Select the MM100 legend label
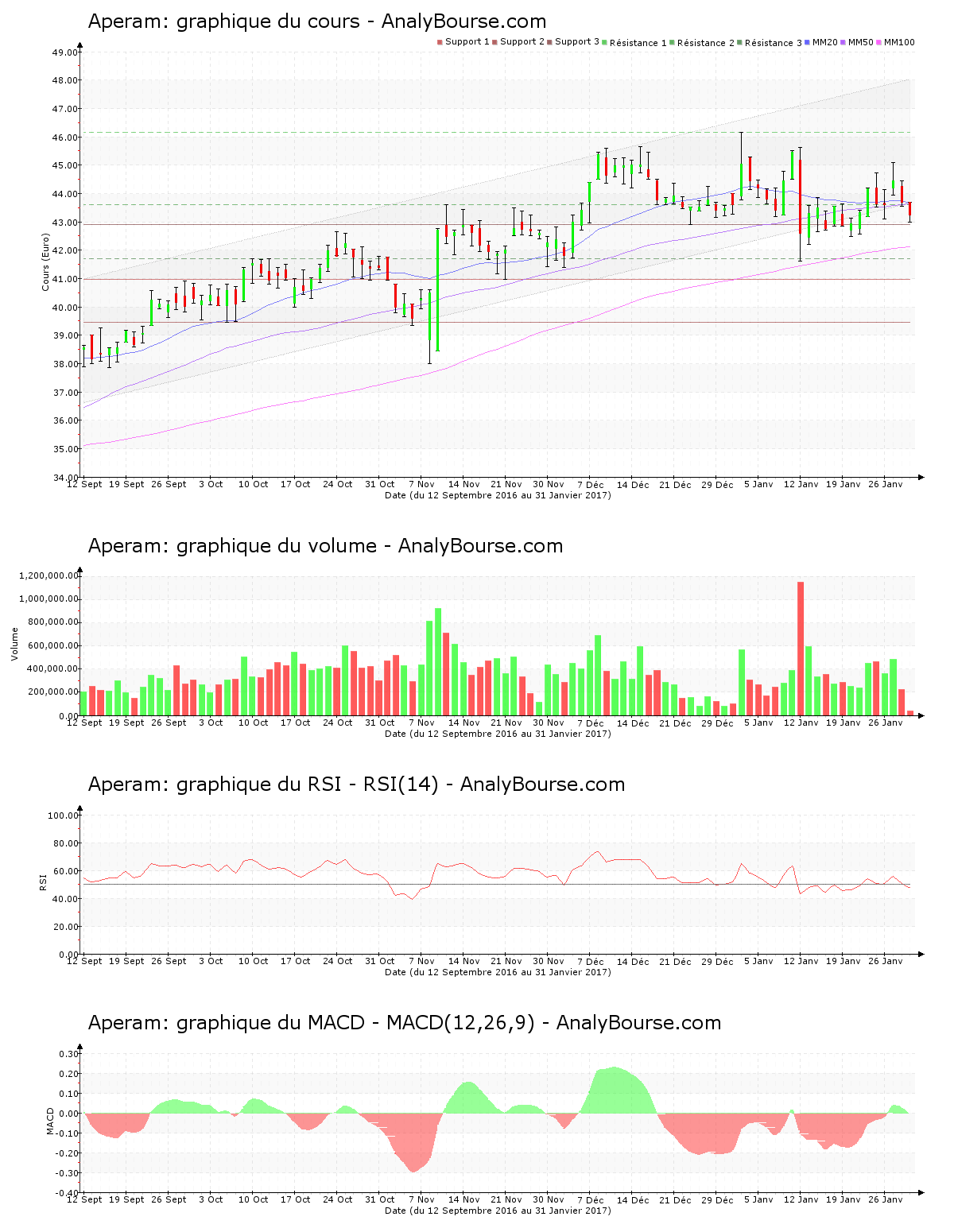Viewport: 954px width, 1232px height. point(900,42)
